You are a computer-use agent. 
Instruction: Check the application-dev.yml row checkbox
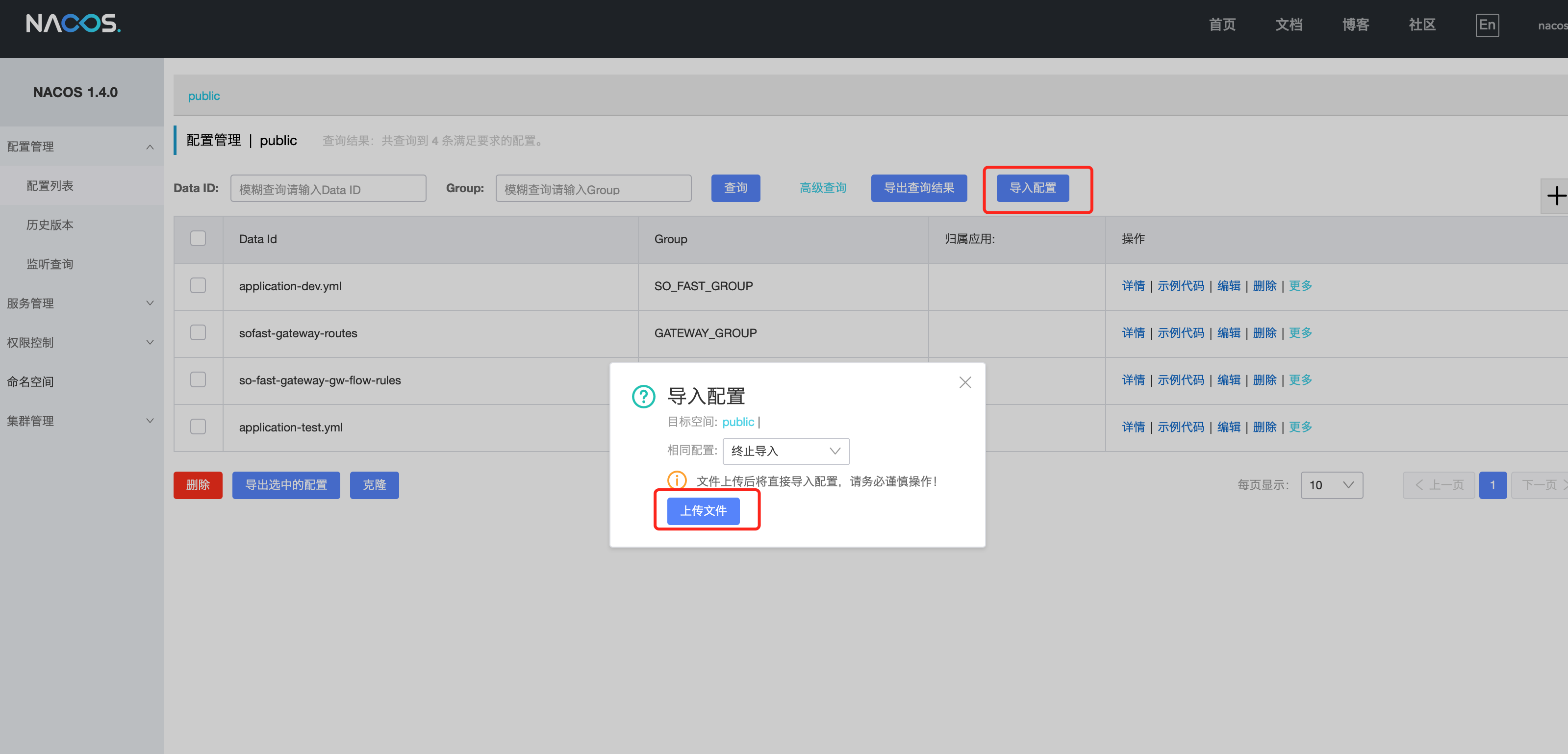pyautogui.click(x=198, y=285)
